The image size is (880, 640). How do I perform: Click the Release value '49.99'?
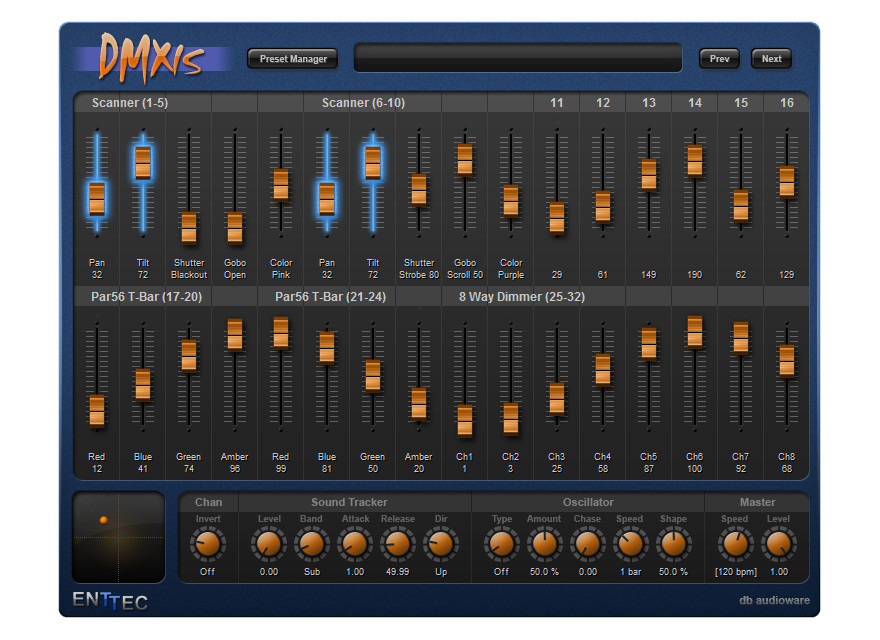(397, 572)
